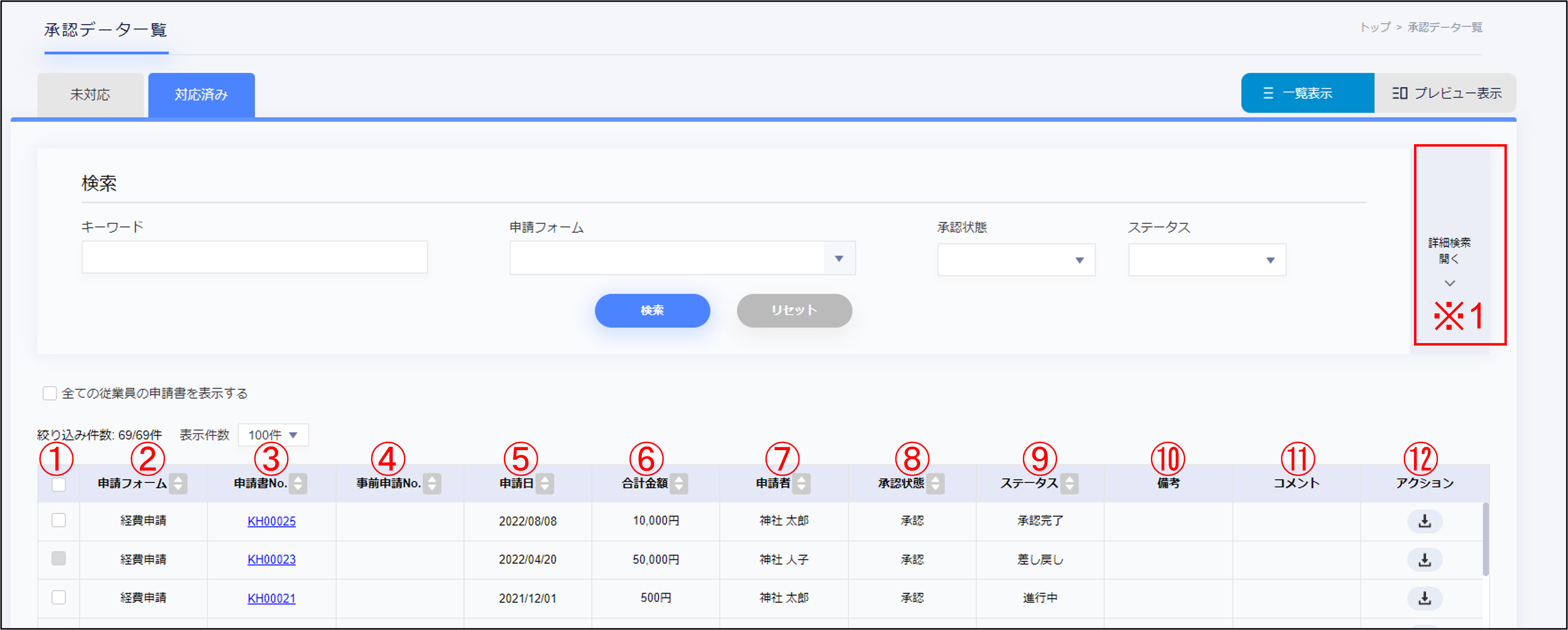Click the コメント column header

[1297, 483]
